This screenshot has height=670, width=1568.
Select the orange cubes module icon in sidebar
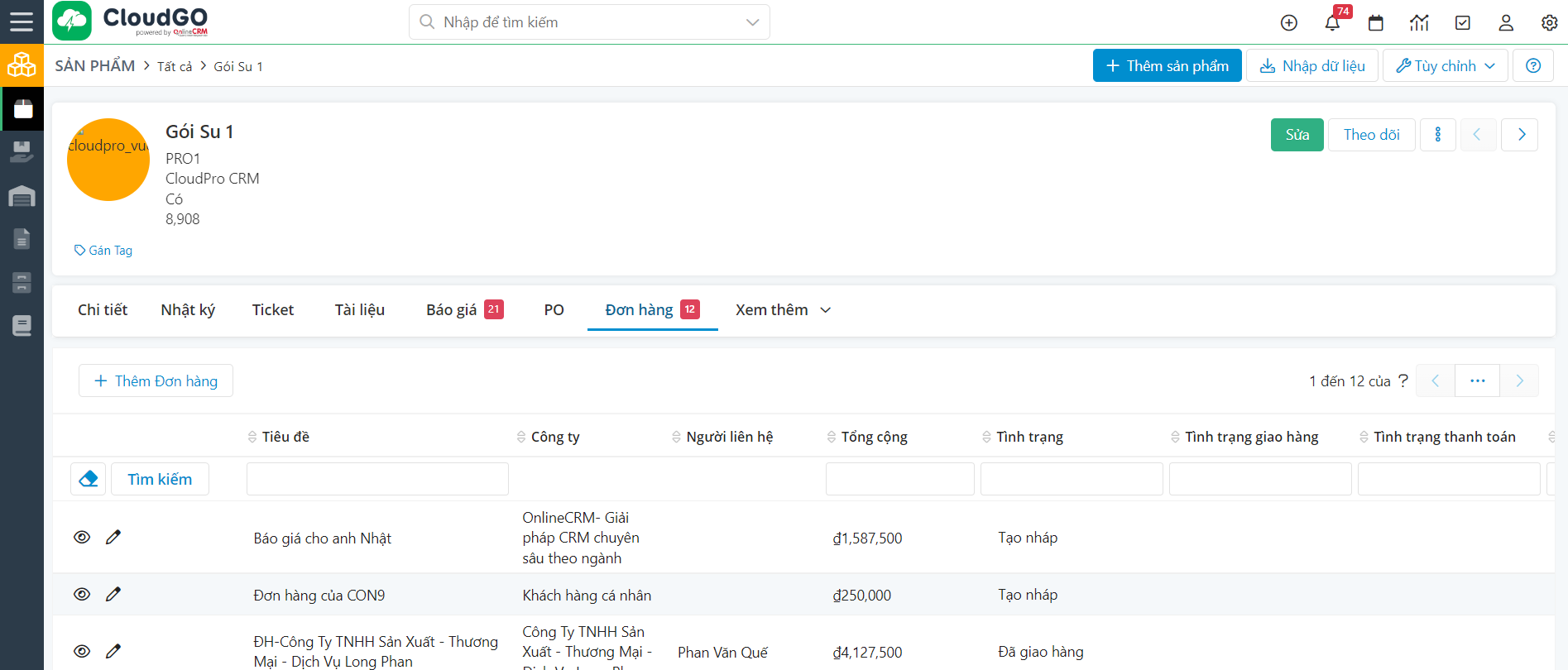(22, 65)
